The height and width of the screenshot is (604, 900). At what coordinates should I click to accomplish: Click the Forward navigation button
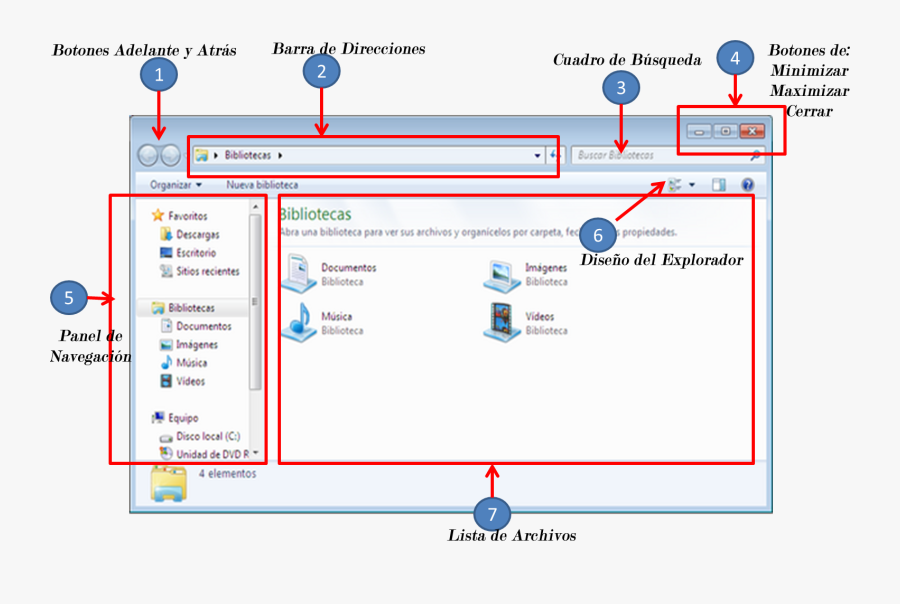click(172, 155)
